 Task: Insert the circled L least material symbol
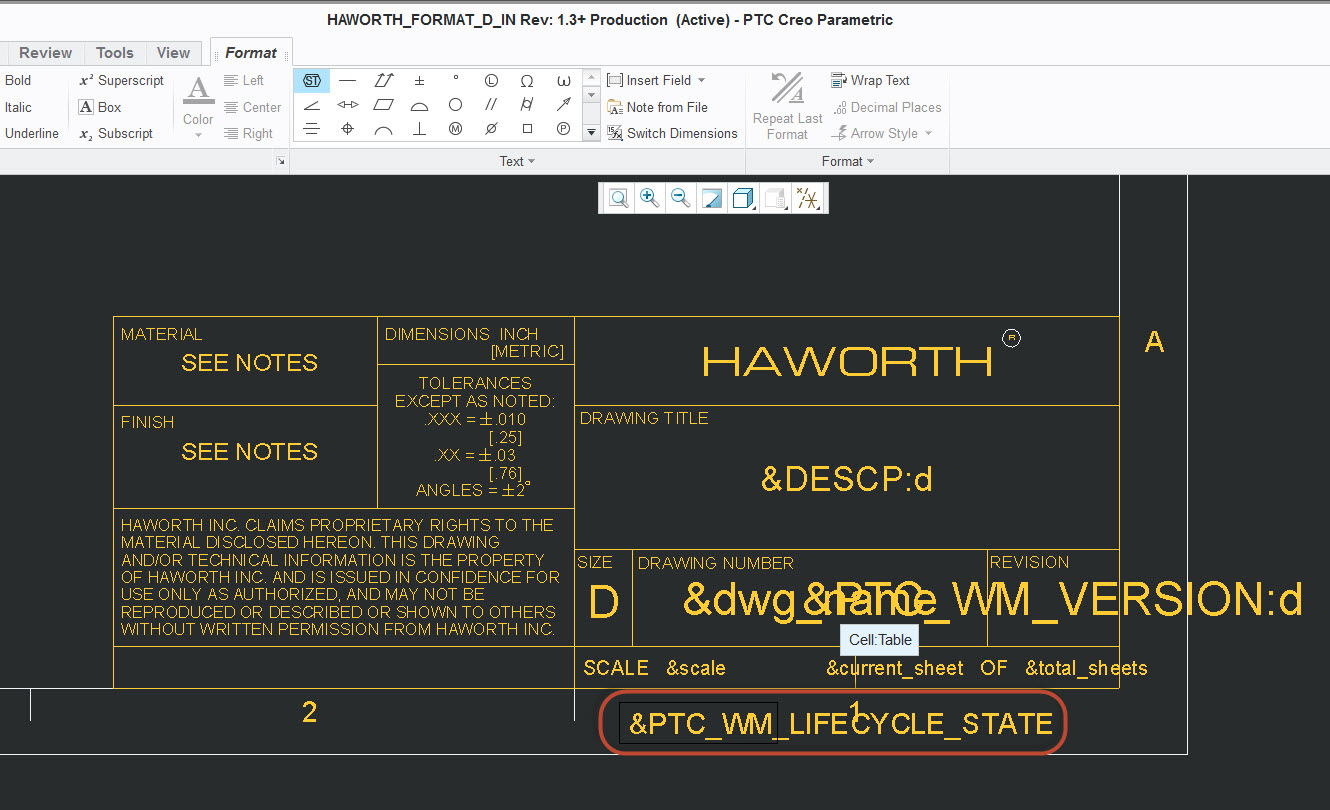[x=492, y=81]
